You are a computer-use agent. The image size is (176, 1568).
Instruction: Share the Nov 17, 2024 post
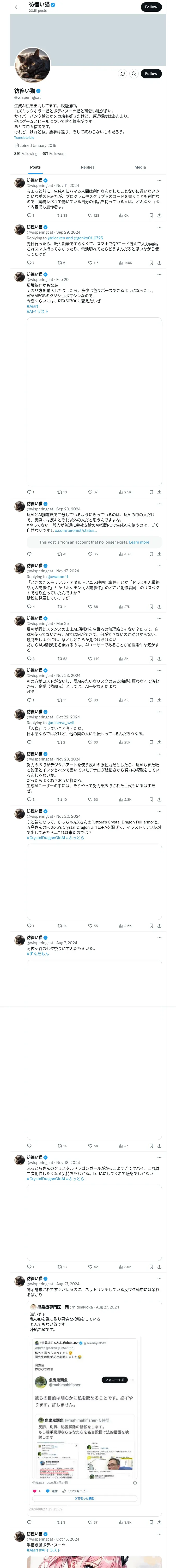click(x=159, y=606)
